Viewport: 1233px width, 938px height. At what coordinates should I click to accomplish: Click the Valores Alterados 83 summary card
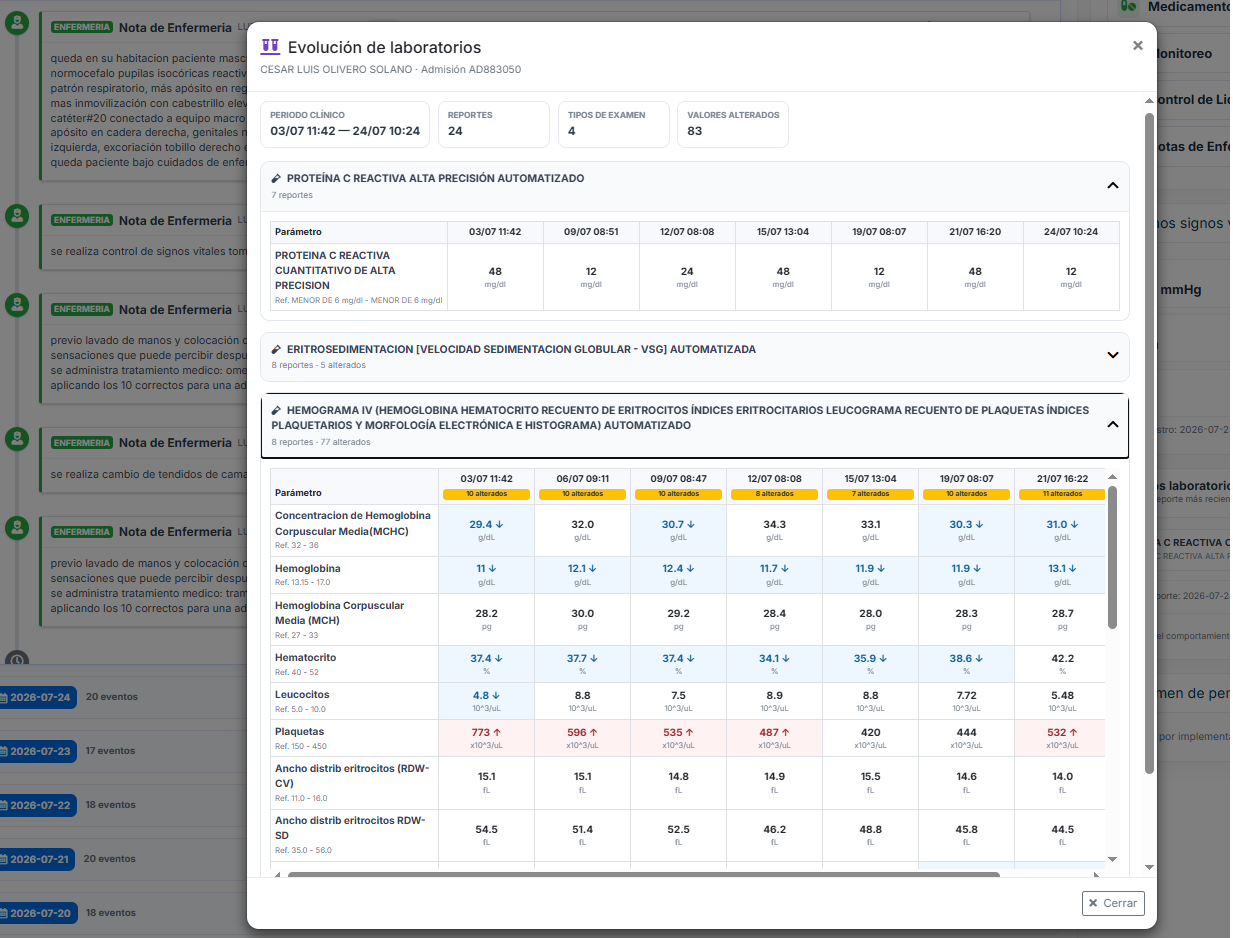pos(733,124)
